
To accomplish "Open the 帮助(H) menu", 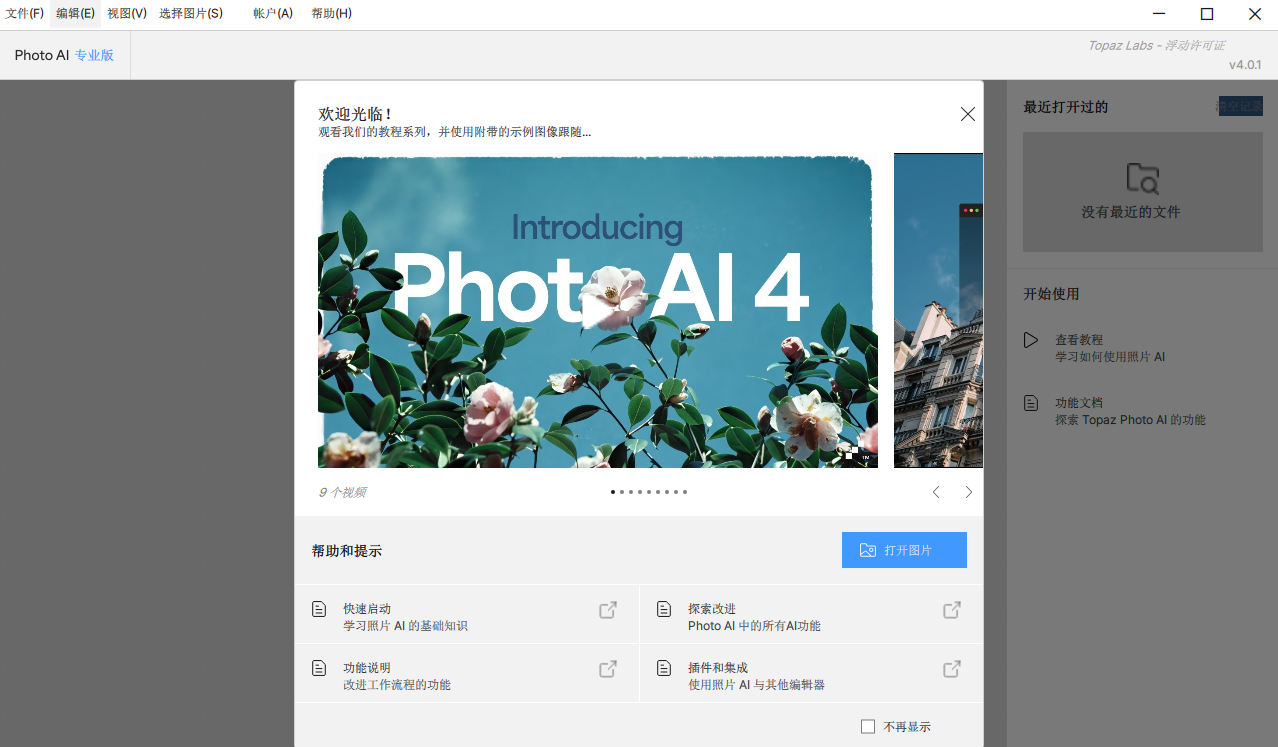I will tap(331, 14).
